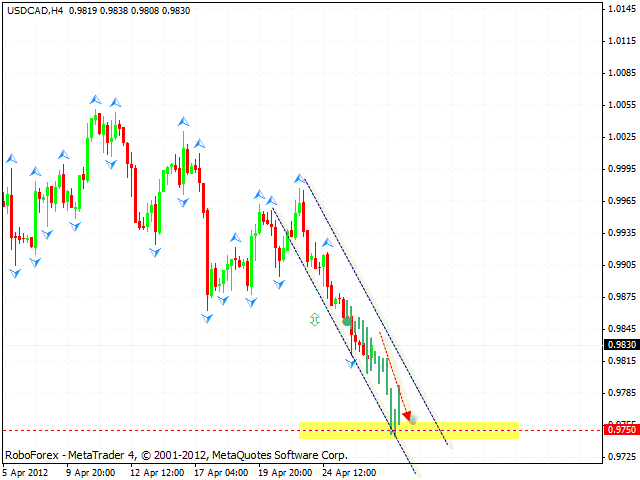Click the green double-arrow icon left of channel

pos(315,319)
